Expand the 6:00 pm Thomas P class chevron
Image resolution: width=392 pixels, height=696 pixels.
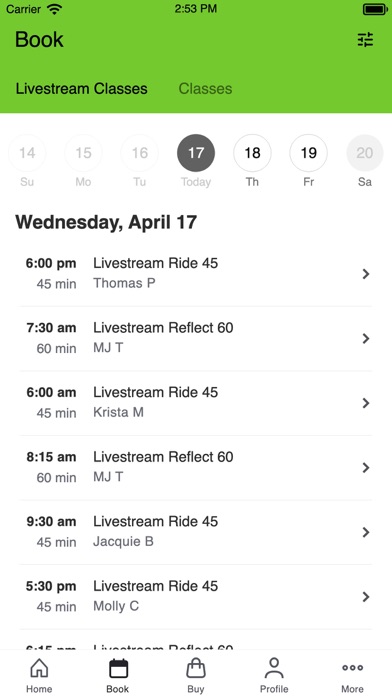pos(365,274)
